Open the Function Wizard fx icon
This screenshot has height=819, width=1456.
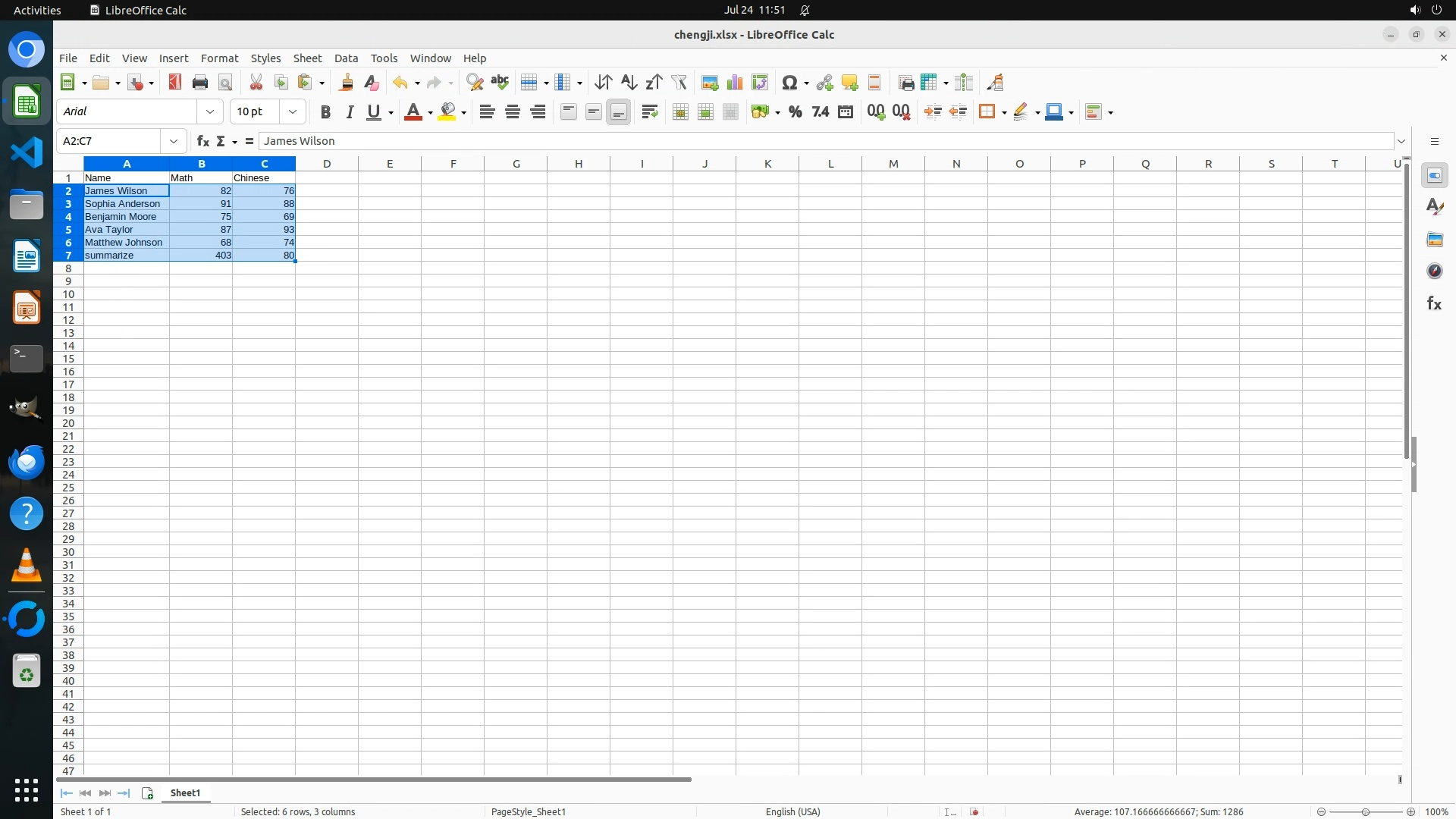pyautogui.click(x=202, y=141)
